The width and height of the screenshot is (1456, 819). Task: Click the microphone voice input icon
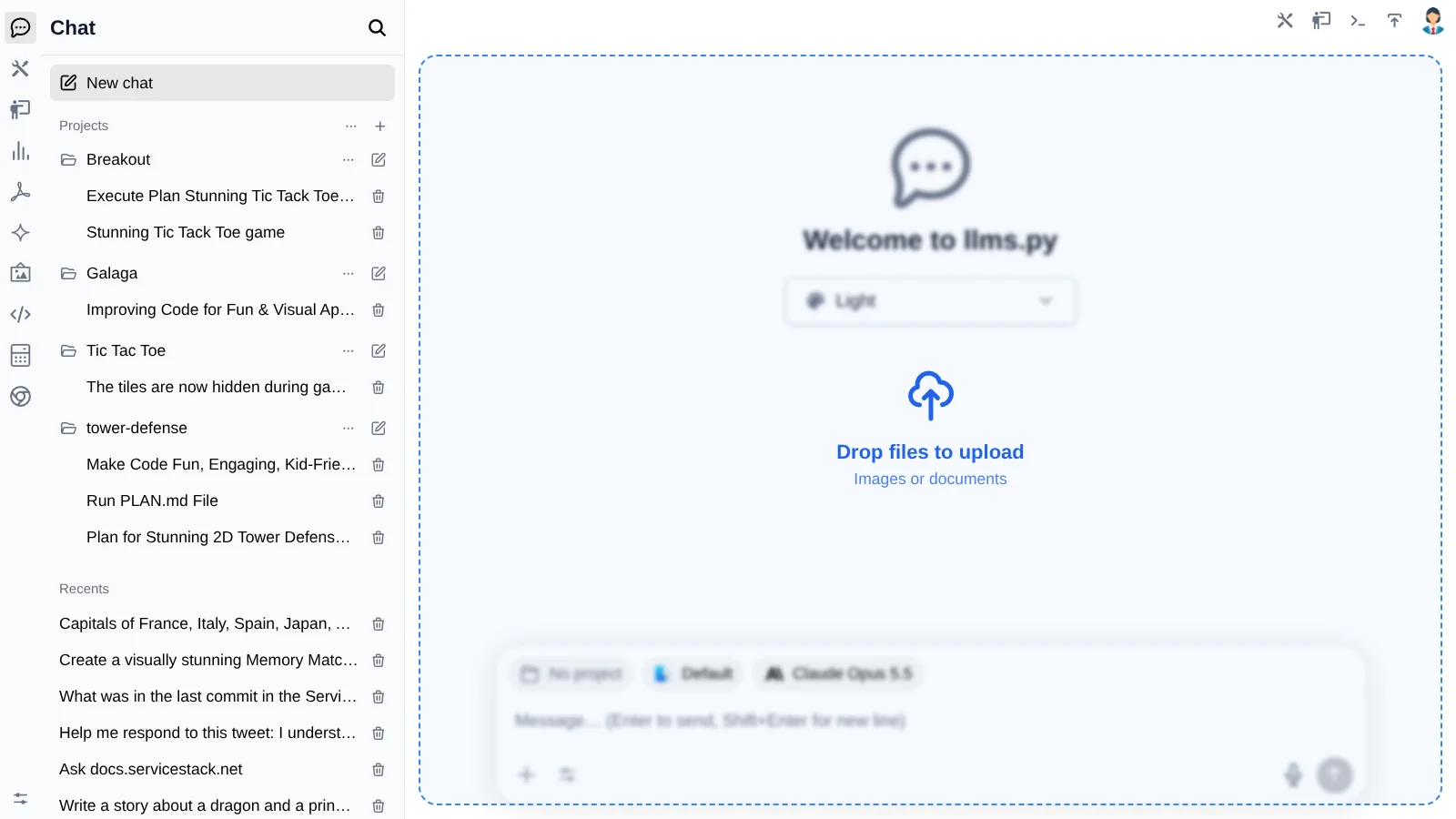point(1293,774)
